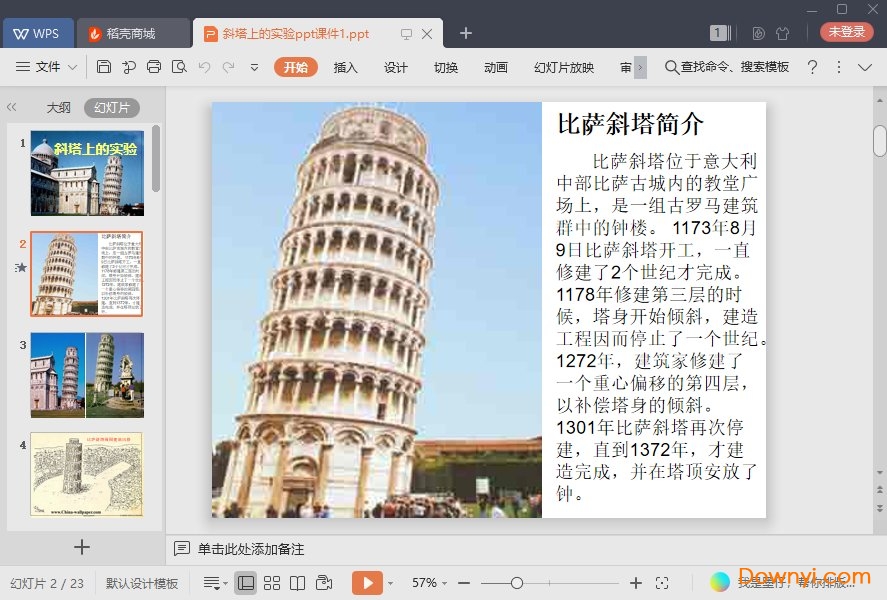887x600 pixels.
Task: Switch panel to 大纲 outline view
Action: [58, 108]
